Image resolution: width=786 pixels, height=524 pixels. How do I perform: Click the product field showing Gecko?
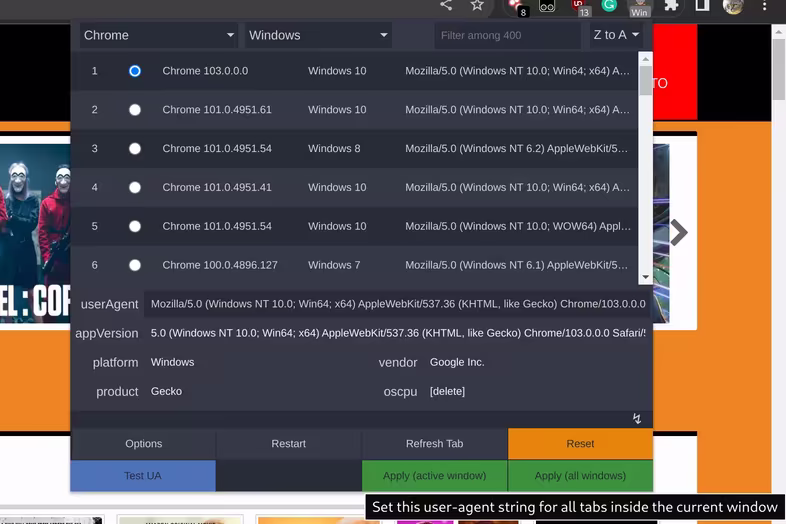click(x=256, y=391)
